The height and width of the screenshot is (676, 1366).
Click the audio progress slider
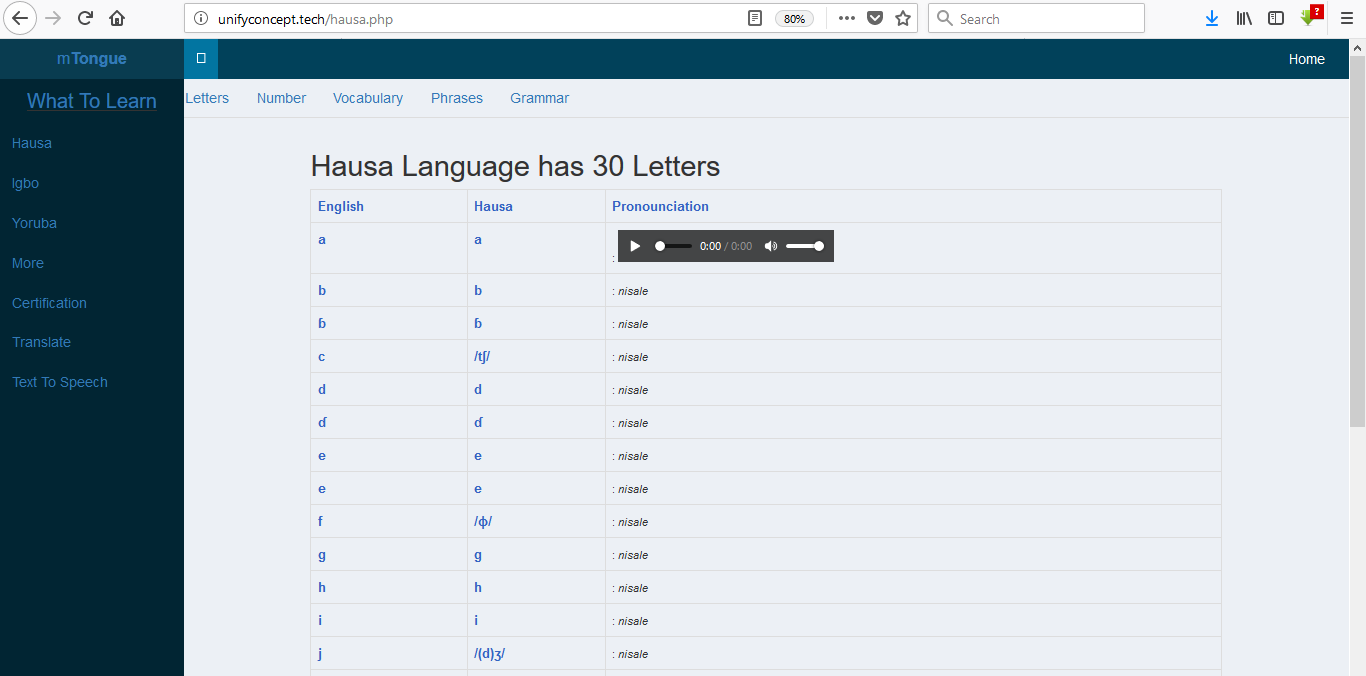click(673, 246)
